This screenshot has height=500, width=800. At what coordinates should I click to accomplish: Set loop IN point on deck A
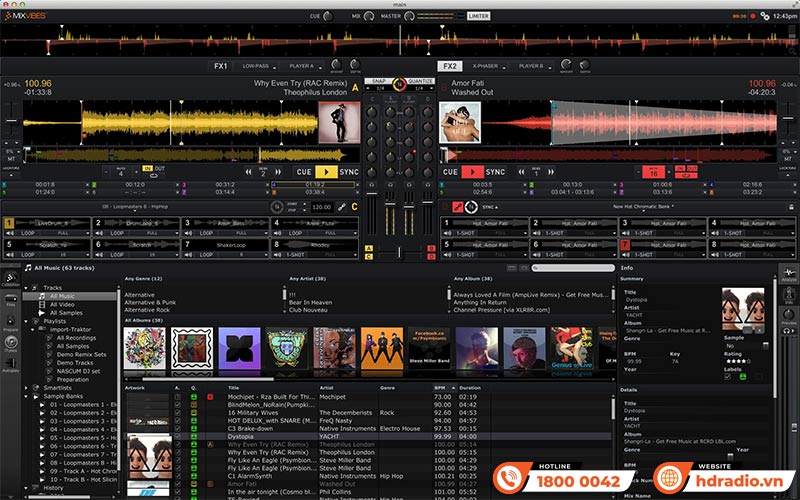[x=147, y=168]
